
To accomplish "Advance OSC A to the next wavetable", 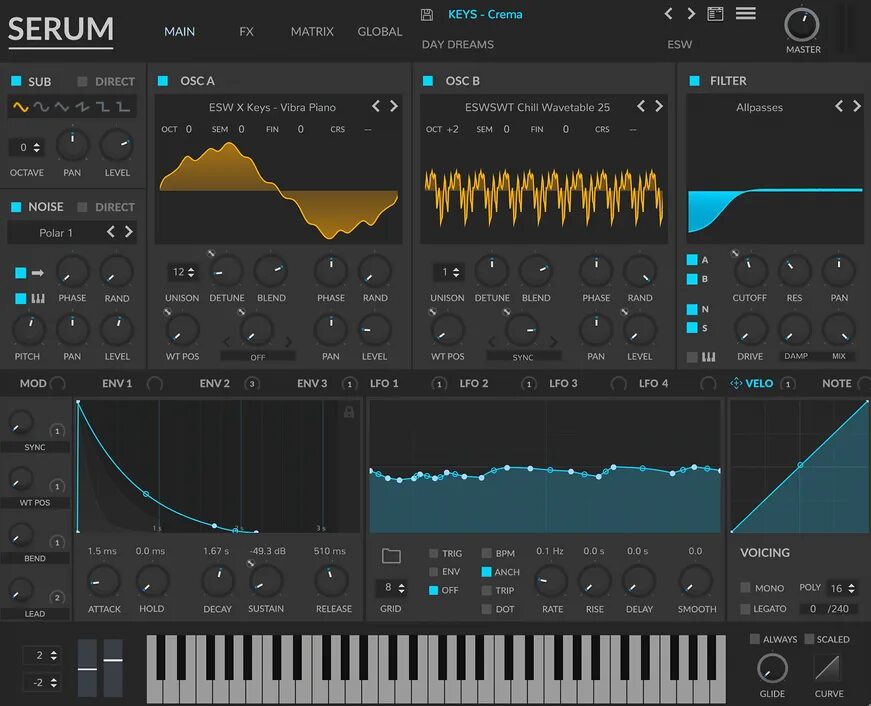I will tap(394, 106).
